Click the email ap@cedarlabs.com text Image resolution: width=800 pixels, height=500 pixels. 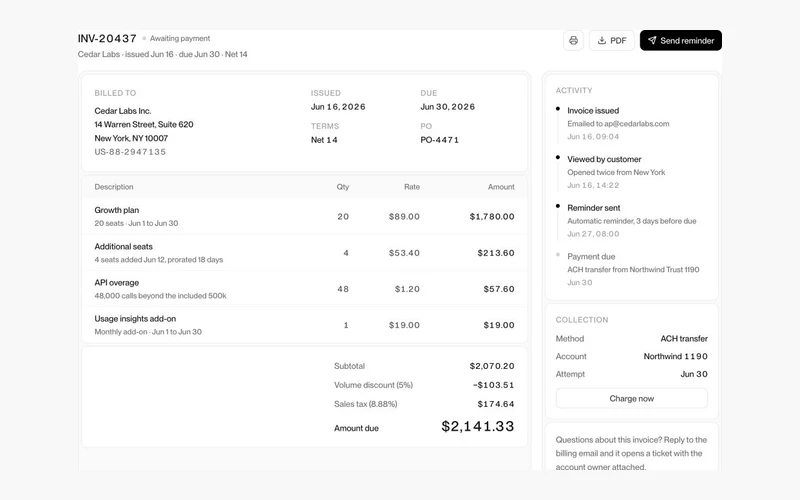637,123
